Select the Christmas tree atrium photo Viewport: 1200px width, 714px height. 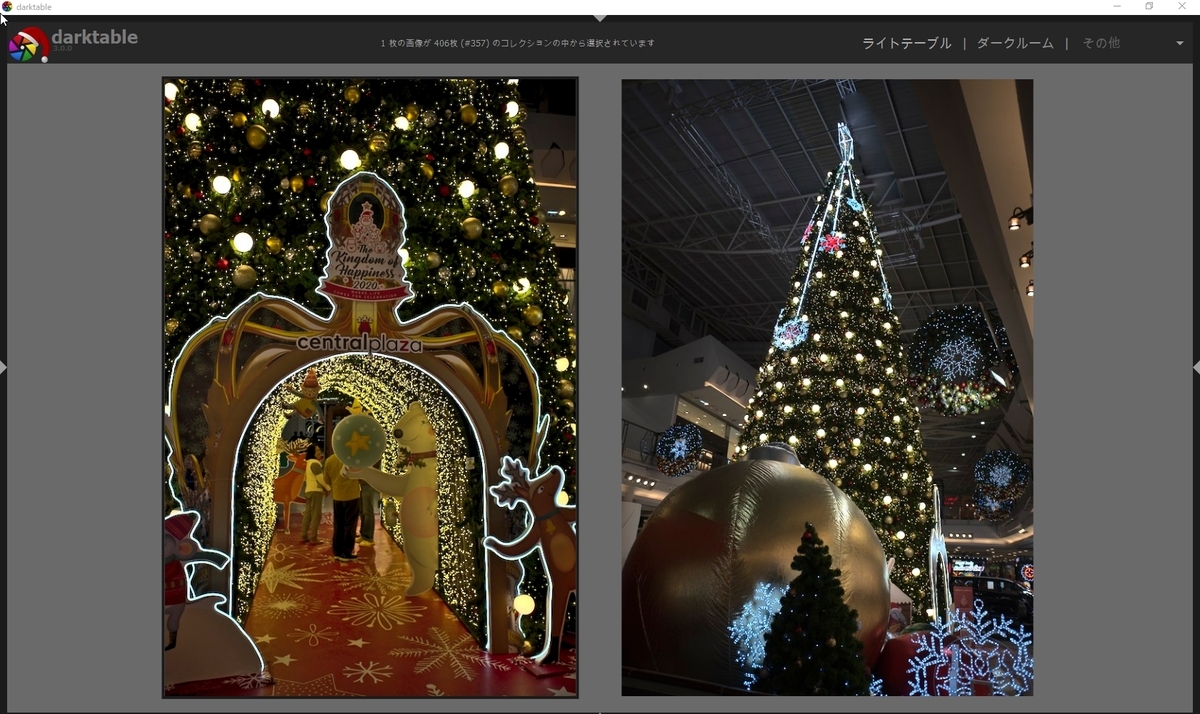(827, 387)
